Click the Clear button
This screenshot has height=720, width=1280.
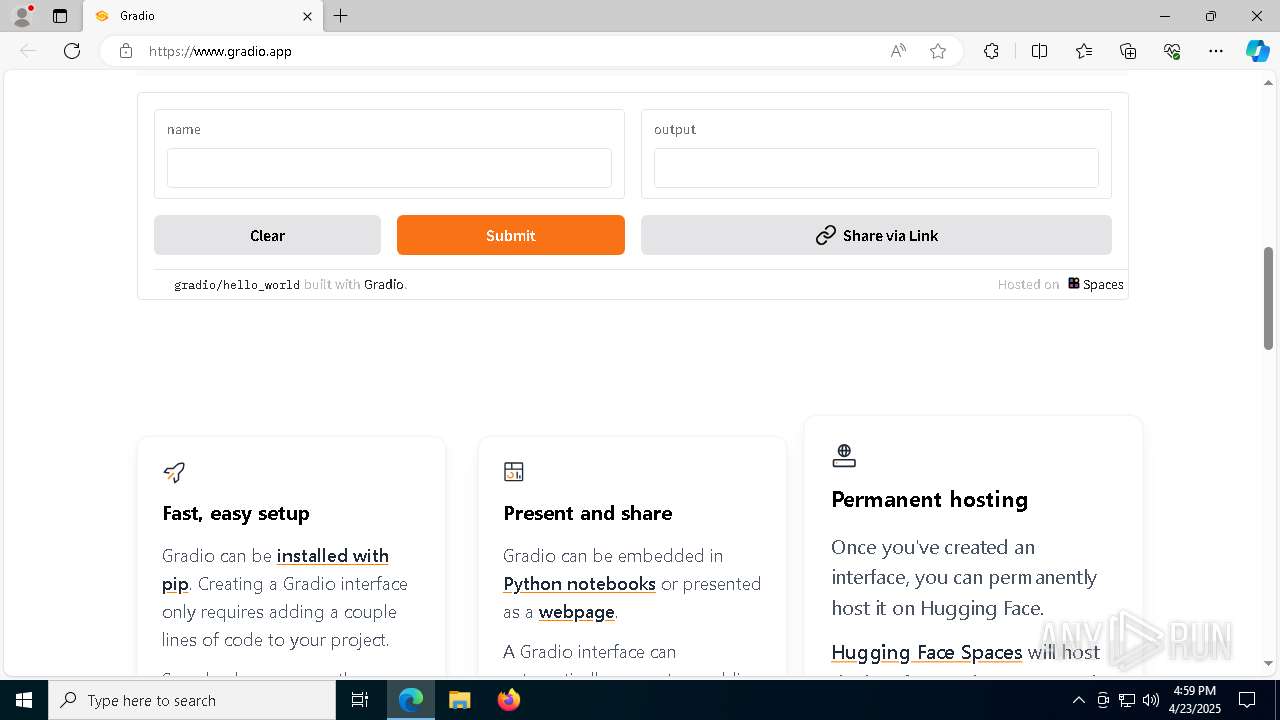click(x=267, y=235)
